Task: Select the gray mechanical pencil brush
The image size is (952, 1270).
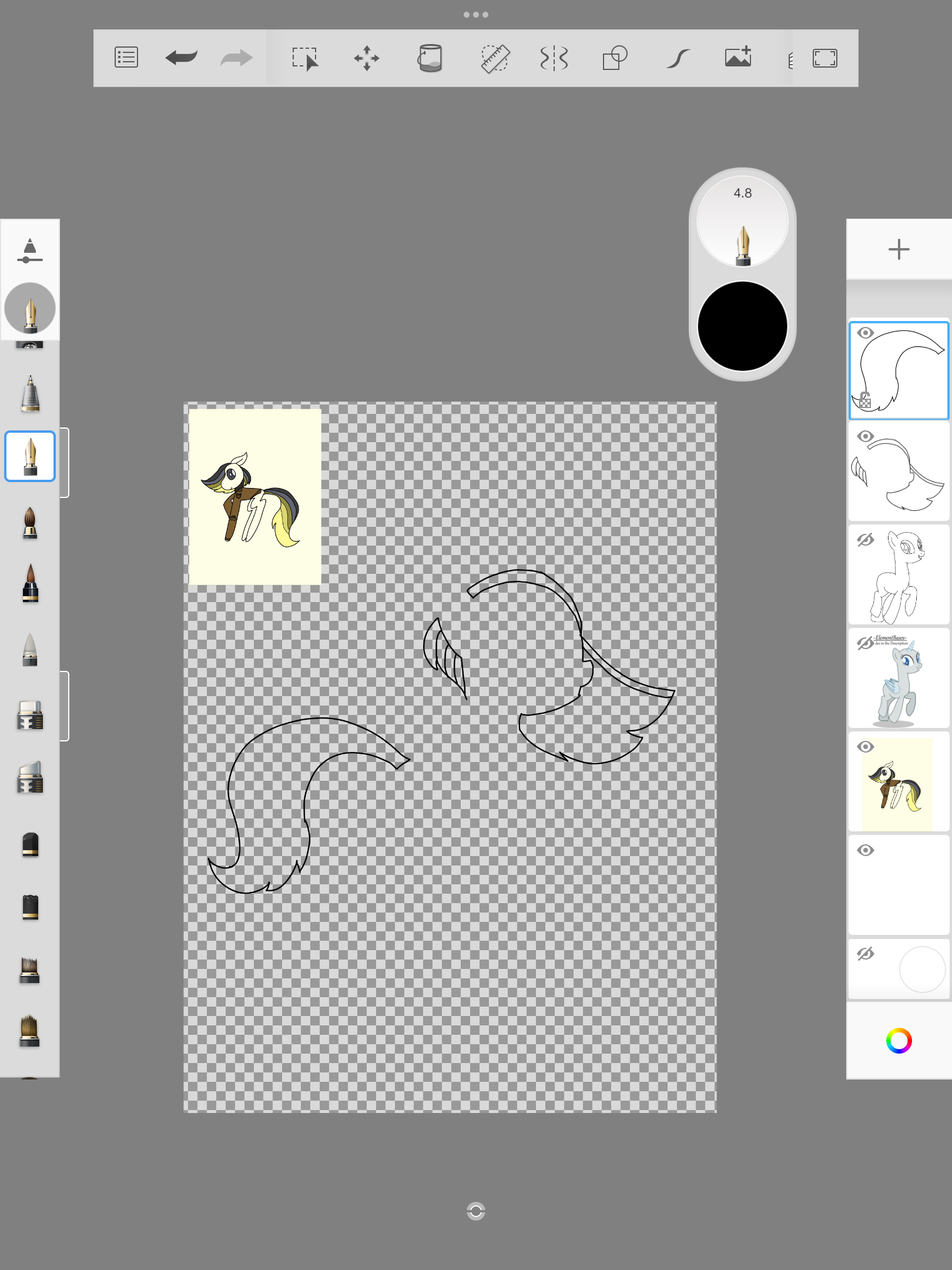Action: pos(30,393)
